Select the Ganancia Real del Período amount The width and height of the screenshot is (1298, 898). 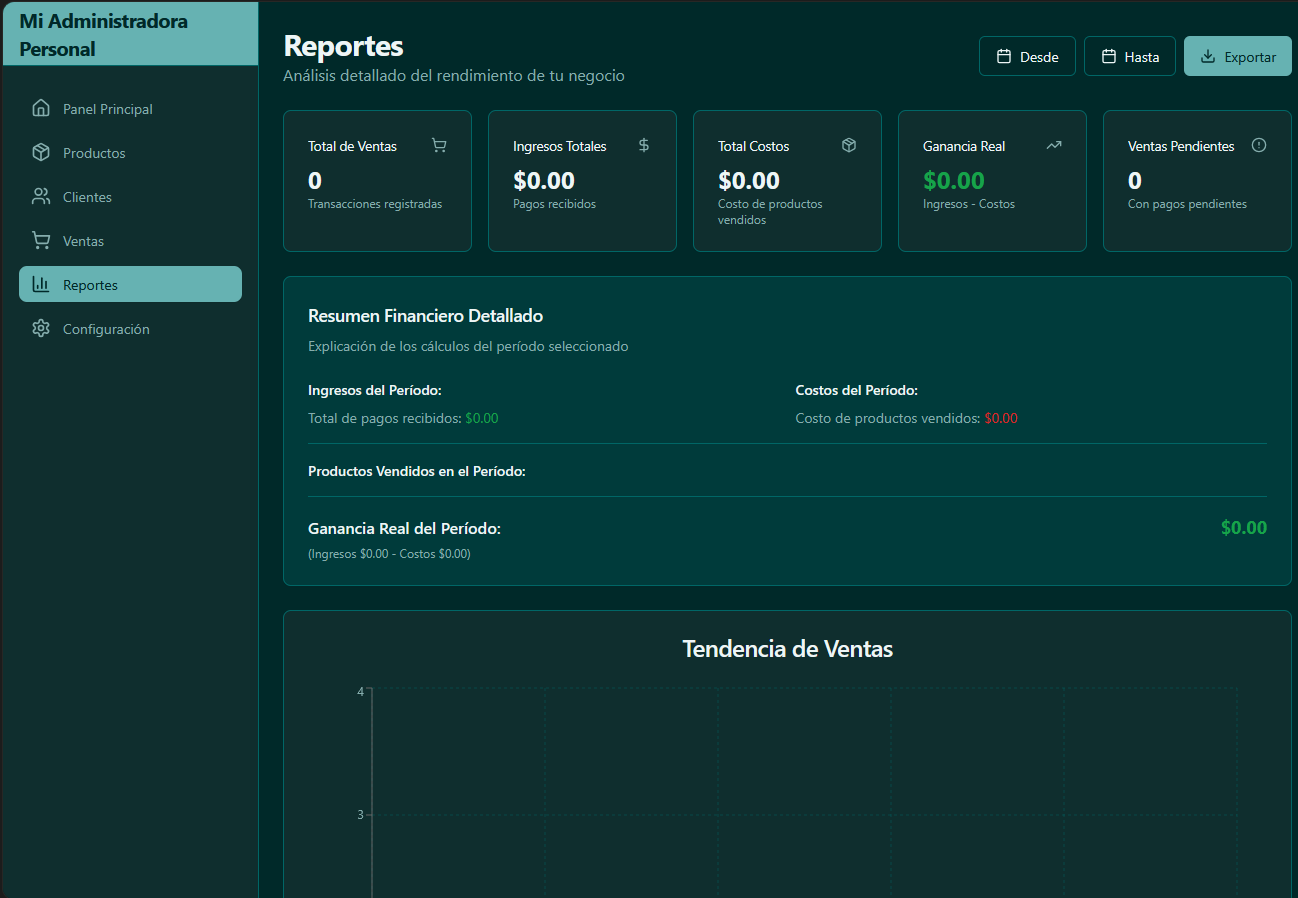[1243, 528]
